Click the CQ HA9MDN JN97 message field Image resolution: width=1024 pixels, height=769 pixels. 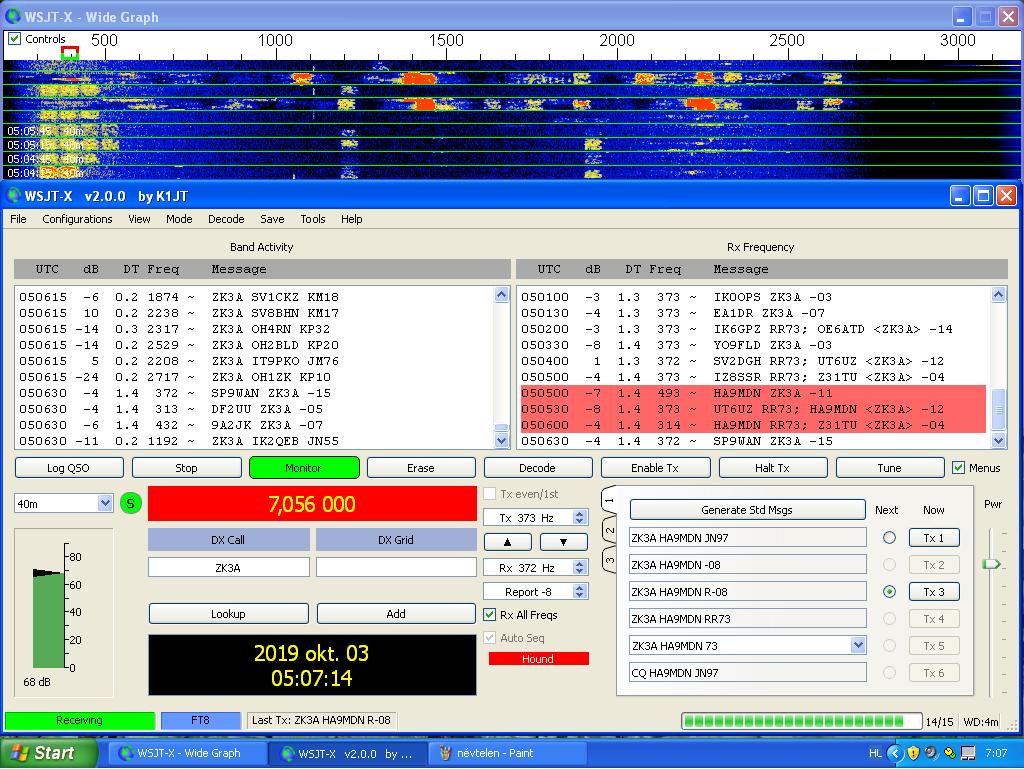[x=748, y=672]
